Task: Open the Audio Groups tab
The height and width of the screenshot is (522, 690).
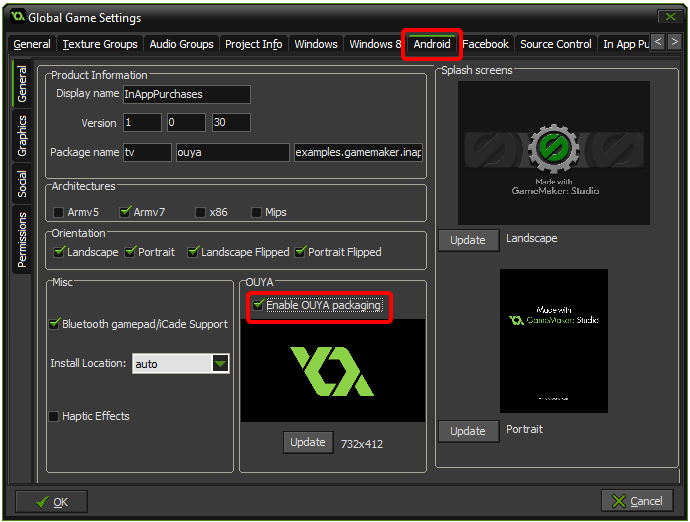Action: pos(181,44)
